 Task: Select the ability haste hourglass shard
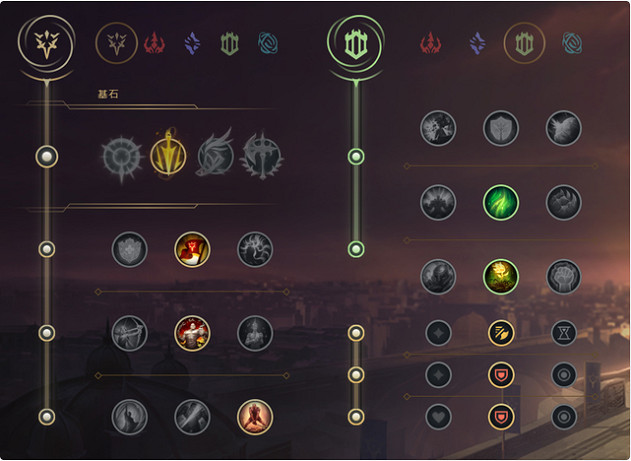point(563,333)
